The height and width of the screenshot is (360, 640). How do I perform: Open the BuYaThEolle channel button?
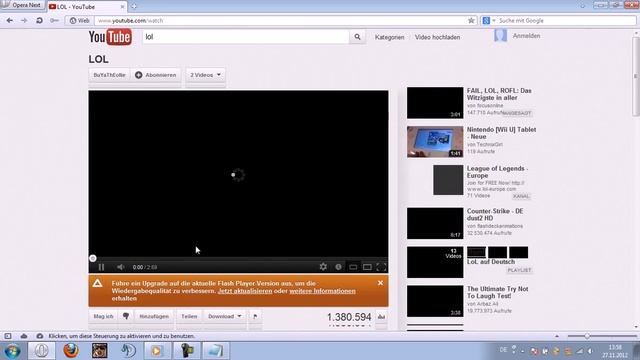(109, 75)
